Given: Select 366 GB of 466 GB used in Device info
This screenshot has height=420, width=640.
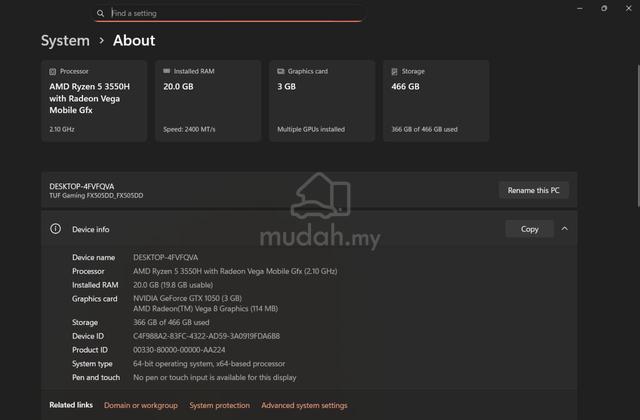Looking at the screenshot, I should click(x=171, y=322).
